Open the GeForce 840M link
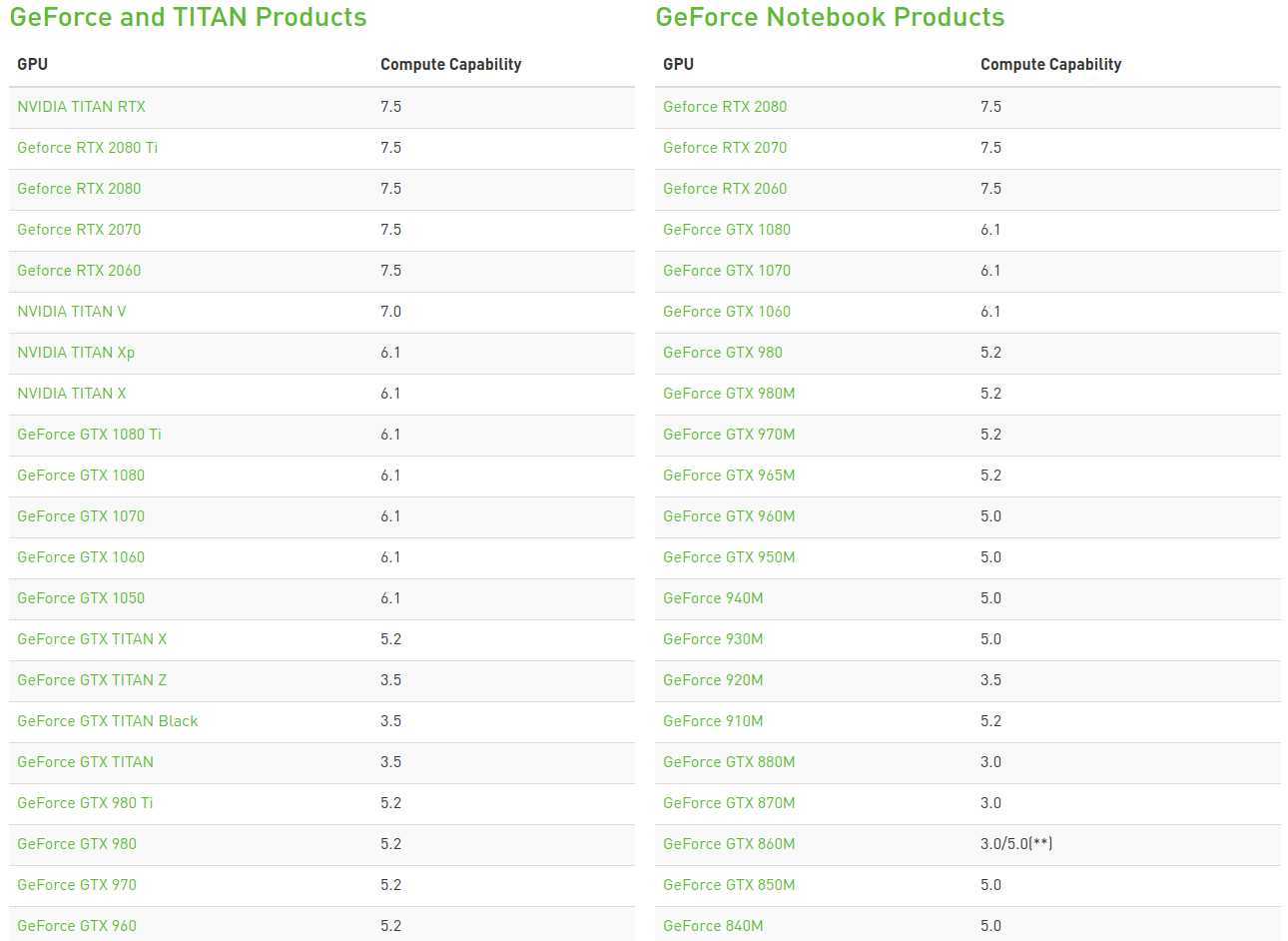Viewport: 1288px width, 941px height. click(713, 926)
